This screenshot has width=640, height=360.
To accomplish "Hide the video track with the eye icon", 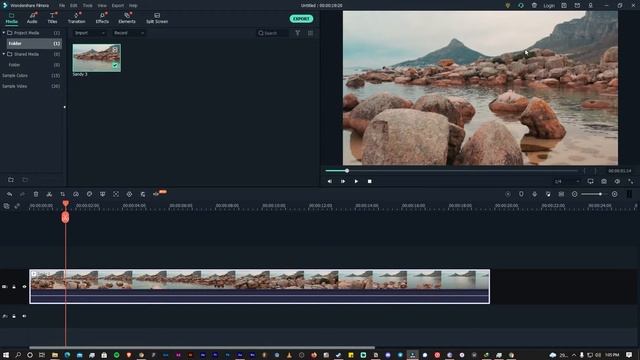I will tap(24, 287).
